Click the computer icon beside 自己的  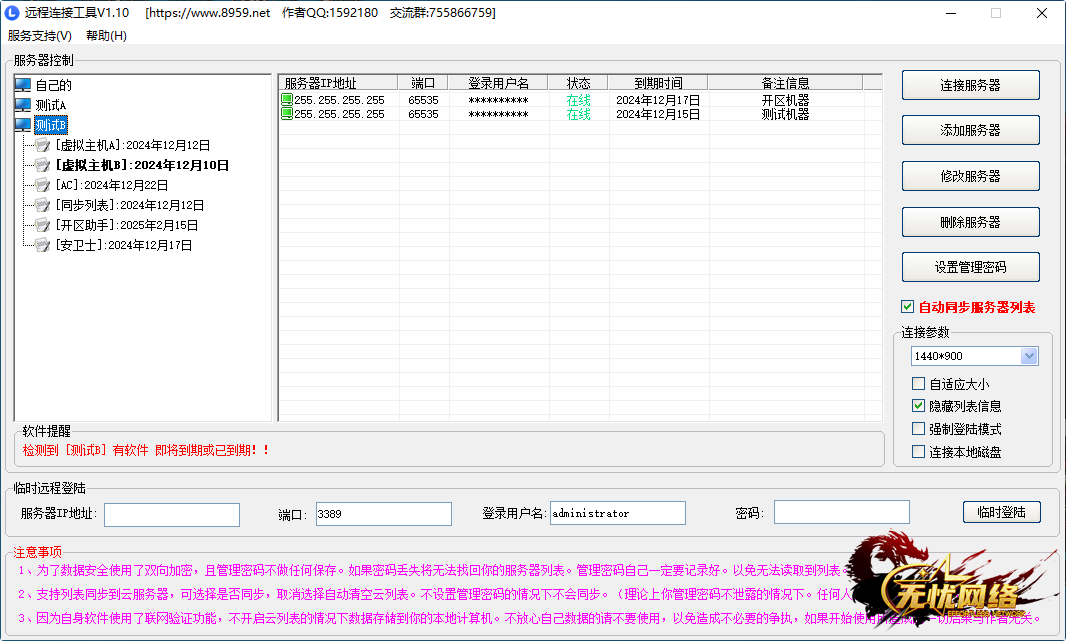[x=23, y=85]
